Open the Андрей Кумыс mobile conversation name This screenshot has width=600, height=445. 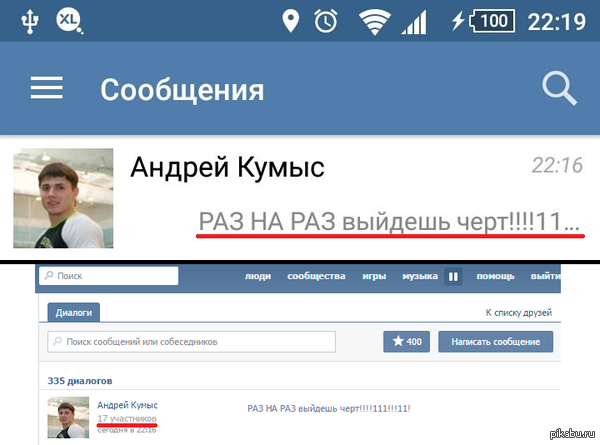[x=227, y=167]
